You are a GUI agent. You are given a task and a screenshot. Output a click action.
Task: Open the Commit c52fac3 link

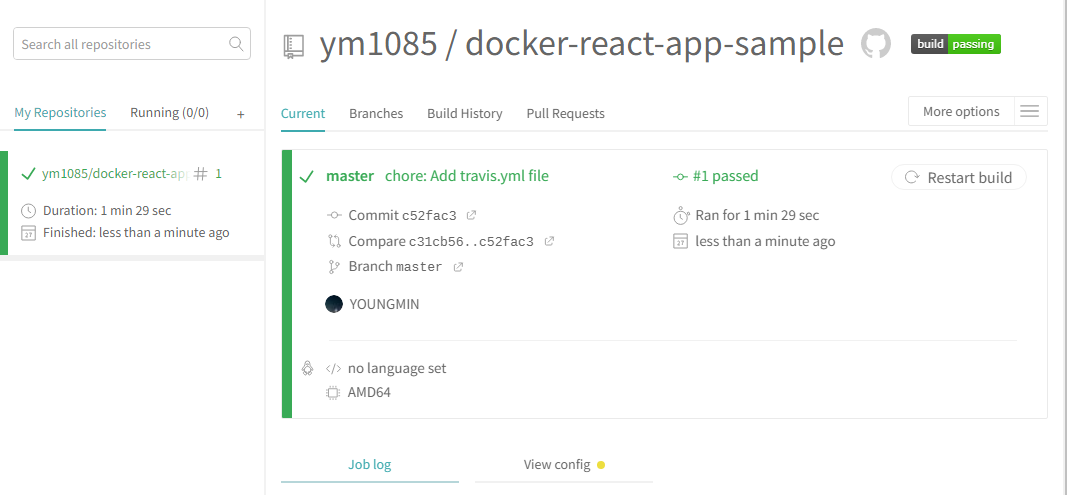(x=402, y=215)
